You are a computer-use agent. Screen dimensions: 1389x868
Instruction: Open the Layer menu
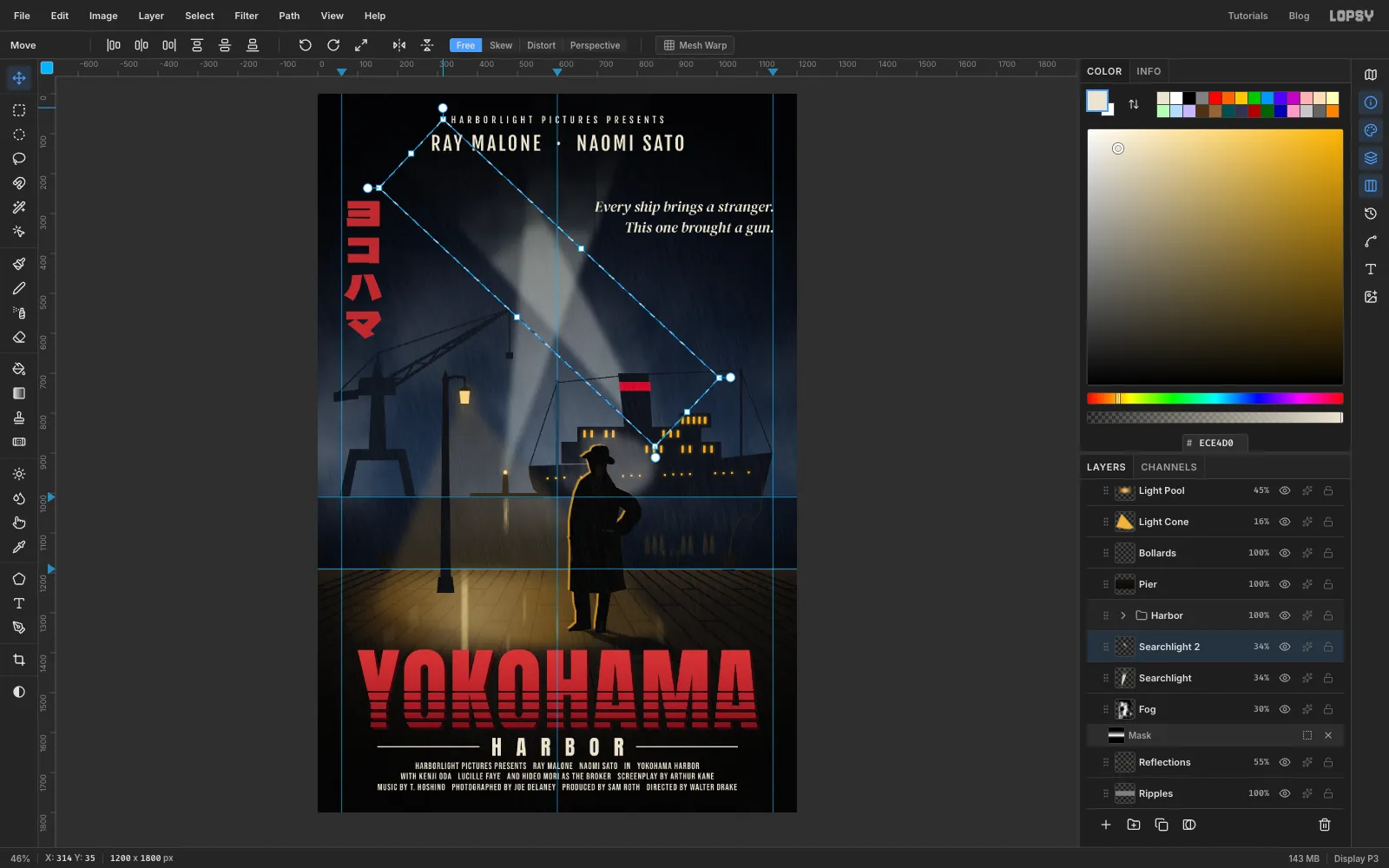pos(151,16)
